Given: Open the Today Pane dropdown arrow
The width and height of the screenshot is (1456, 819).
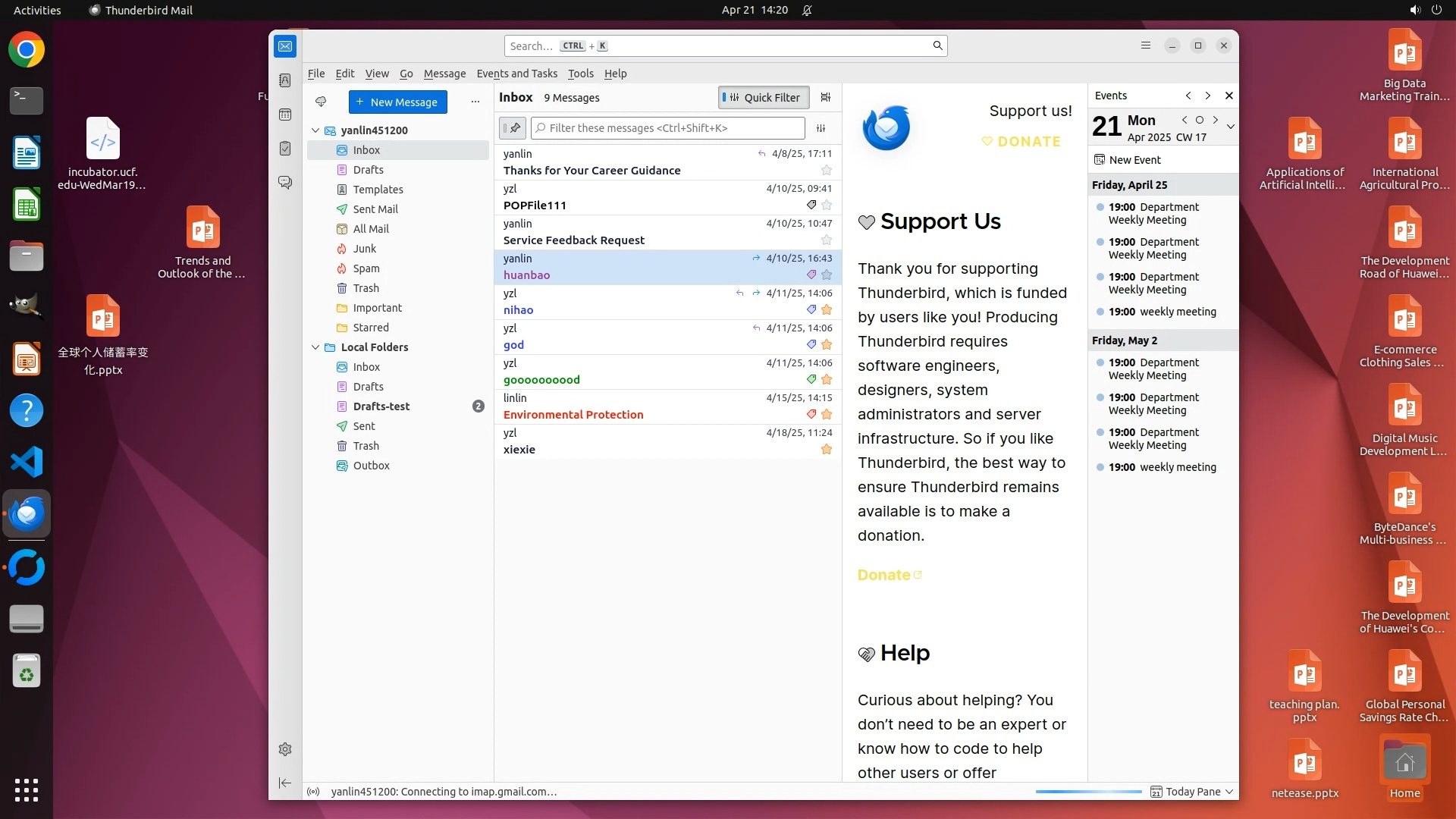Looking at the screenshot, I should click(x=1229, y=792).
